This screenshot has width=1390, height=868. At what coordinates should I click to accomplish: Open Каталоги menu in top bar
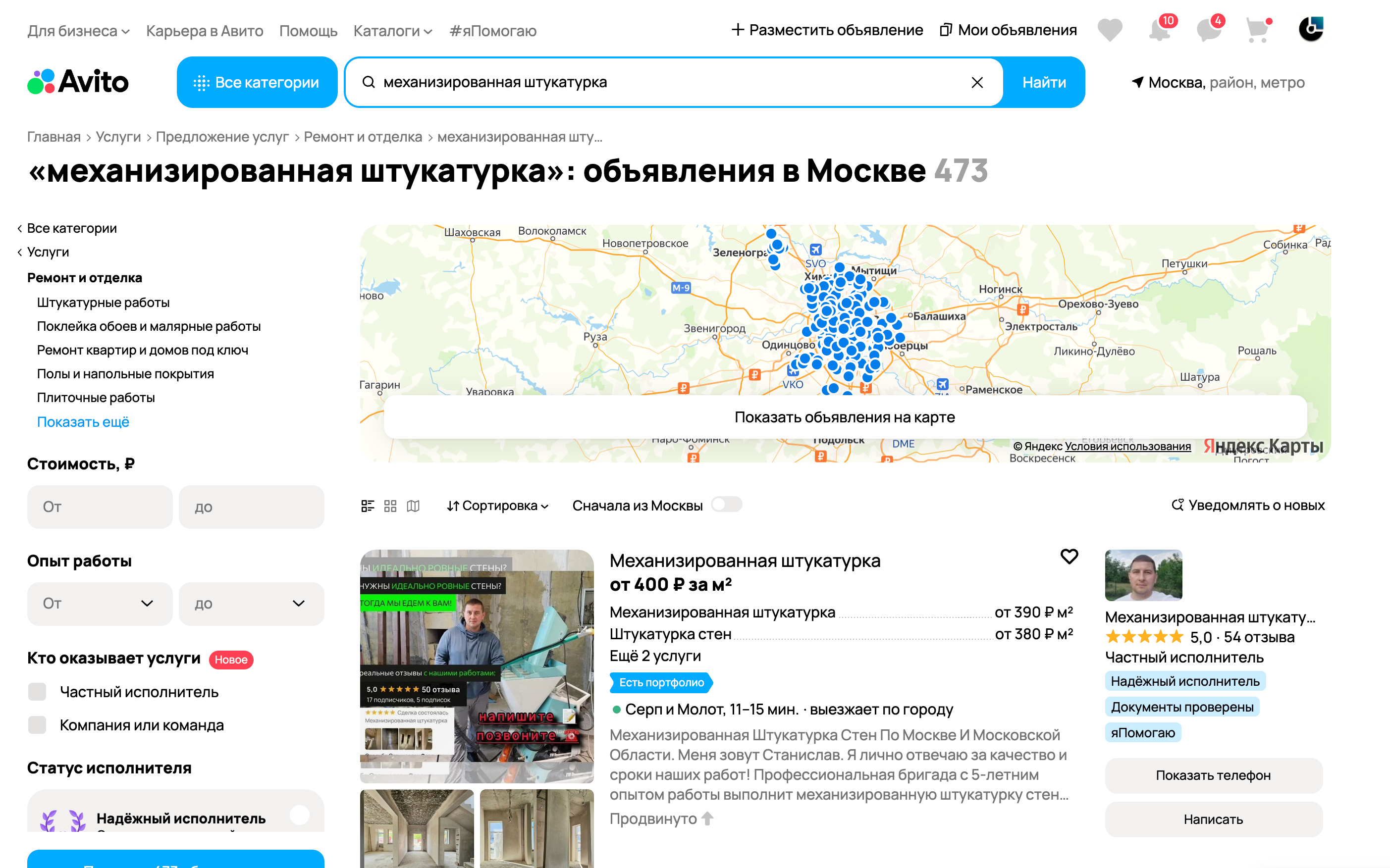tap(392, 31)
